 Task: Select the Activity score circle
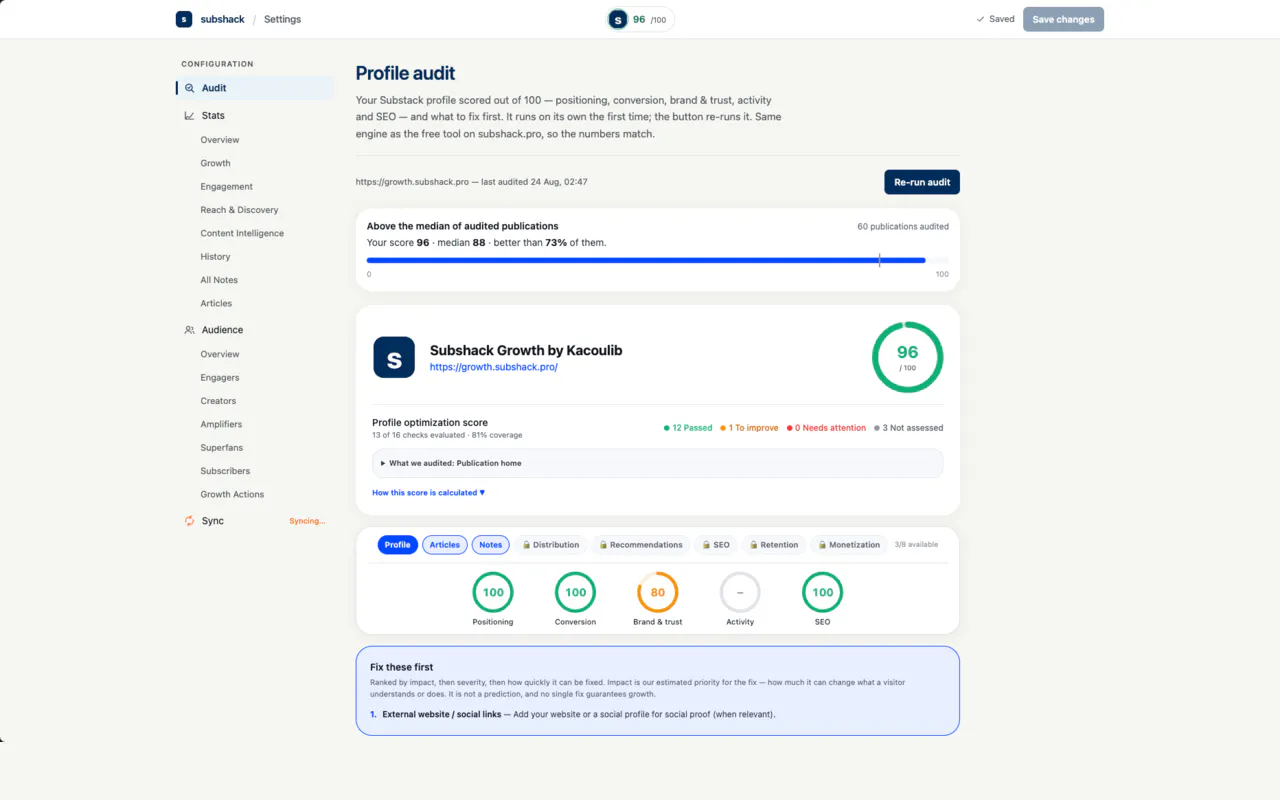740,592
